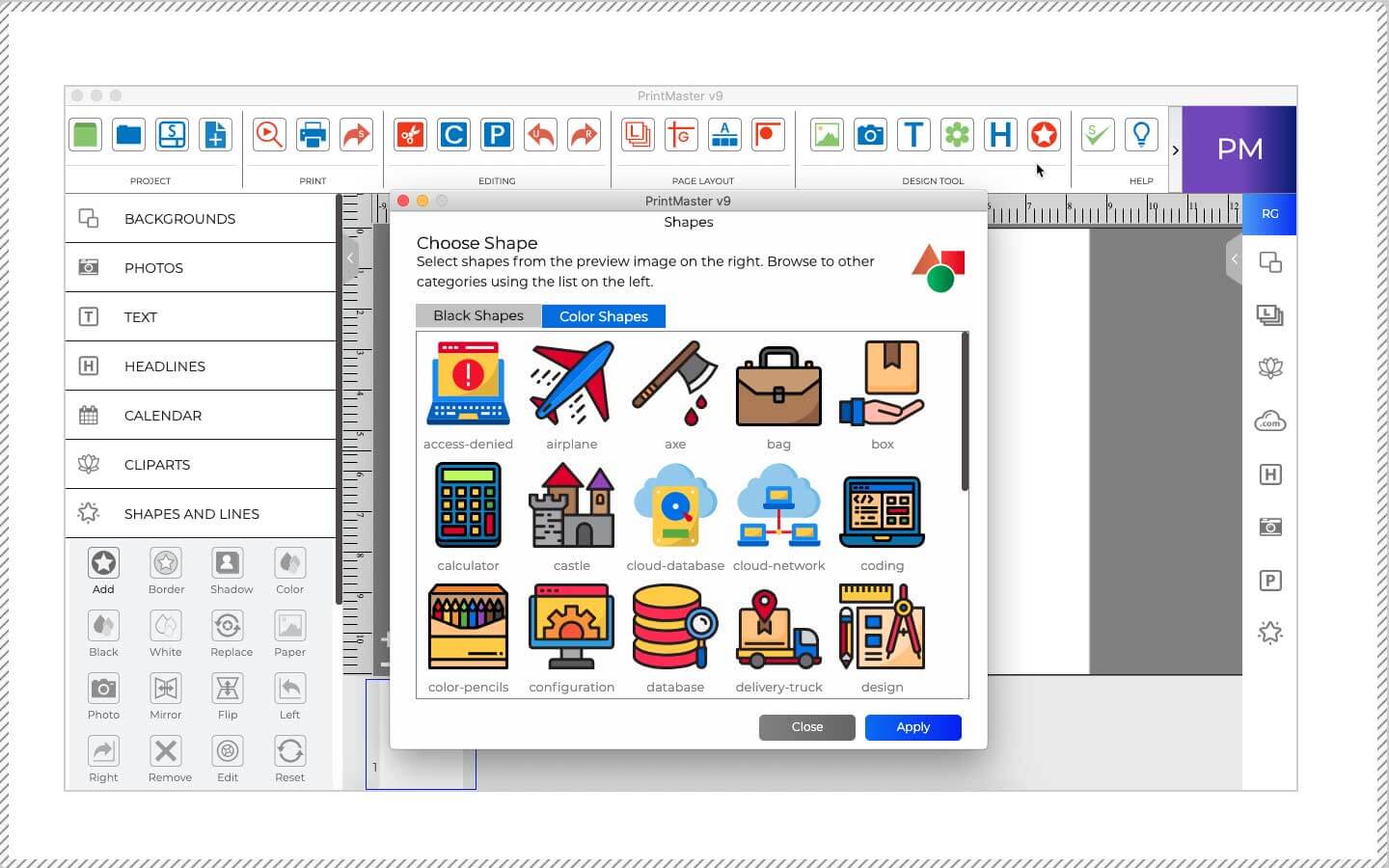Click the 'bag' shape label
This screenshot has width=1389, height=868.
778,445
